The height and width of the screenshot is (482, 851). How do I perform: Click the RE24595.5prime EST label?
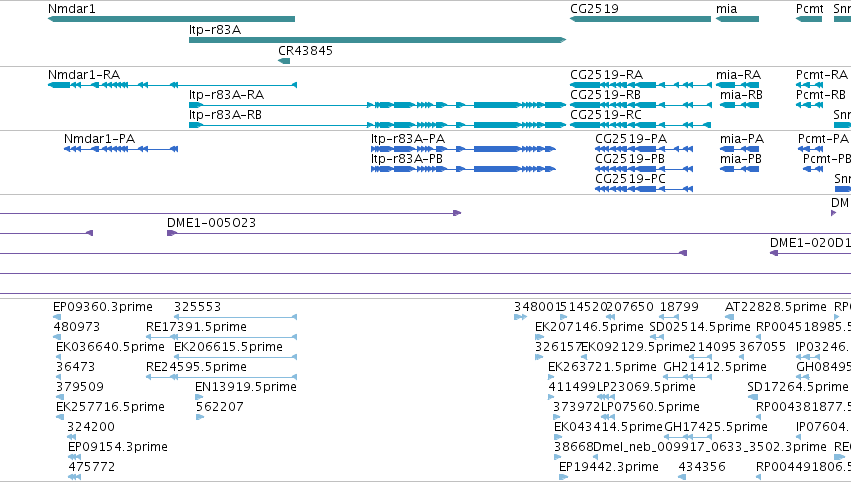pyautogui.click(x=196, y=367)
